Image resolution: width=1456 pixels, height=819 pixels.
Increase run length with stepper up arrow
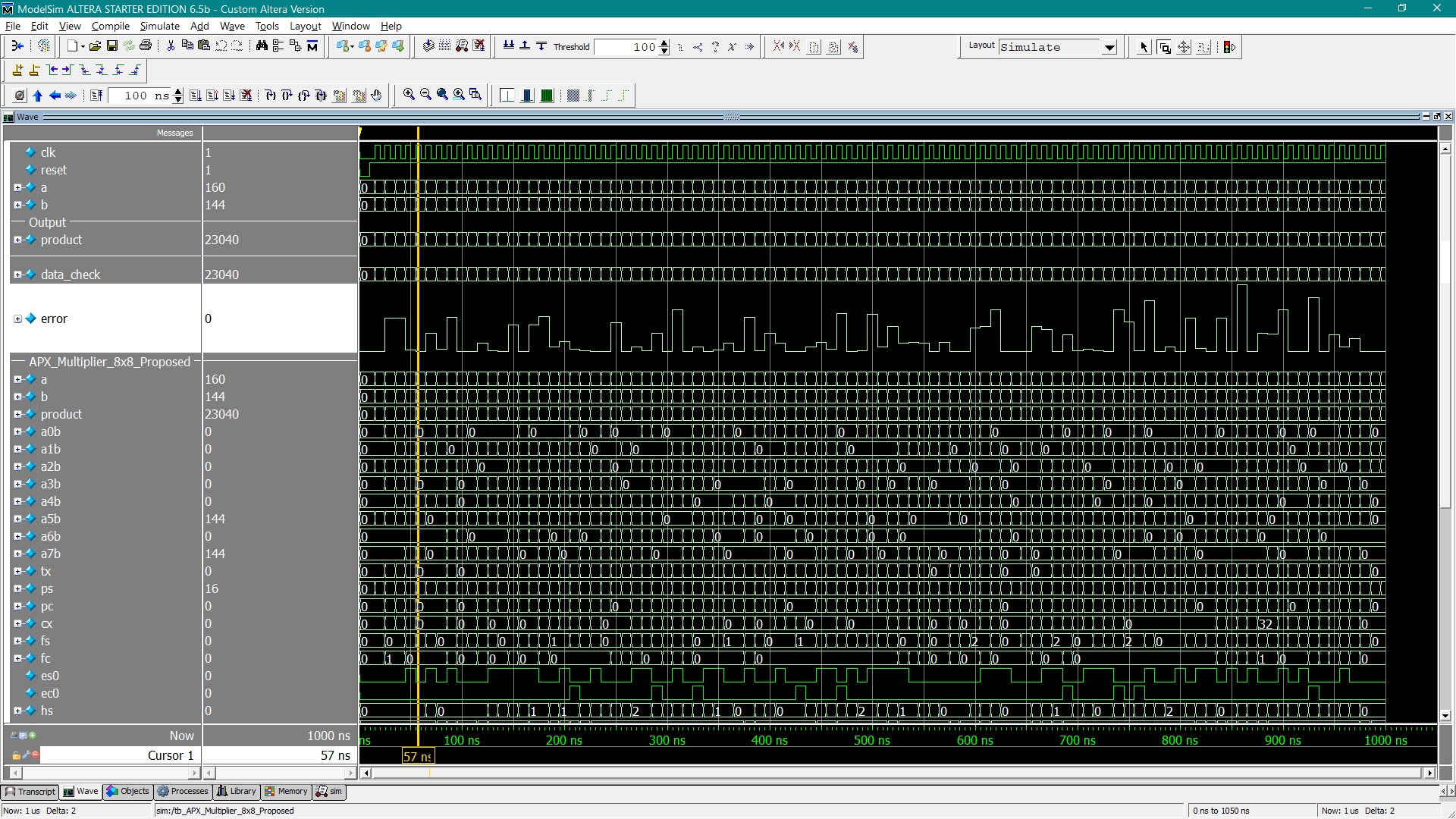point(178,92)
